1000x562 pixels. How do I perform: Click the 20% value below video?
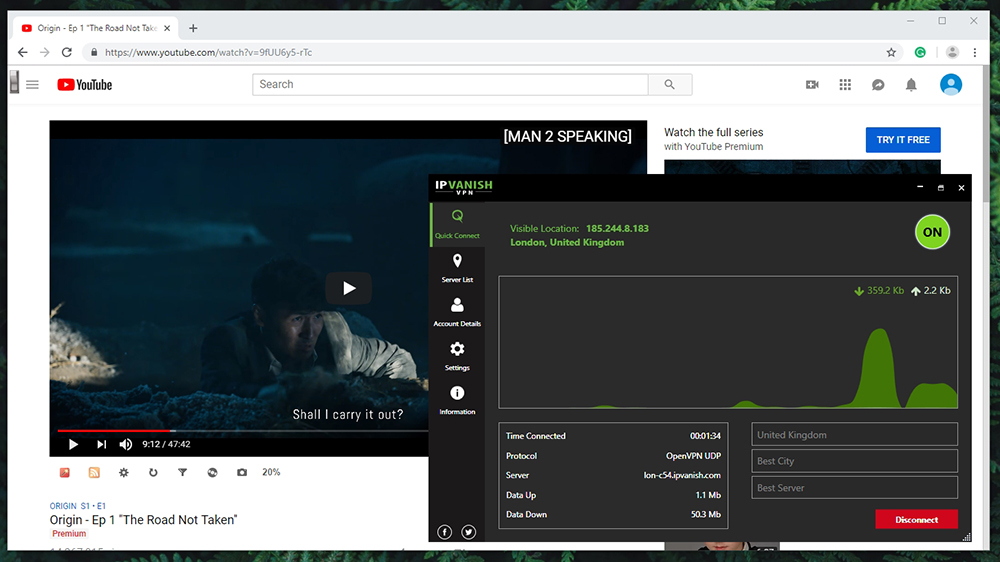point(271,472)
